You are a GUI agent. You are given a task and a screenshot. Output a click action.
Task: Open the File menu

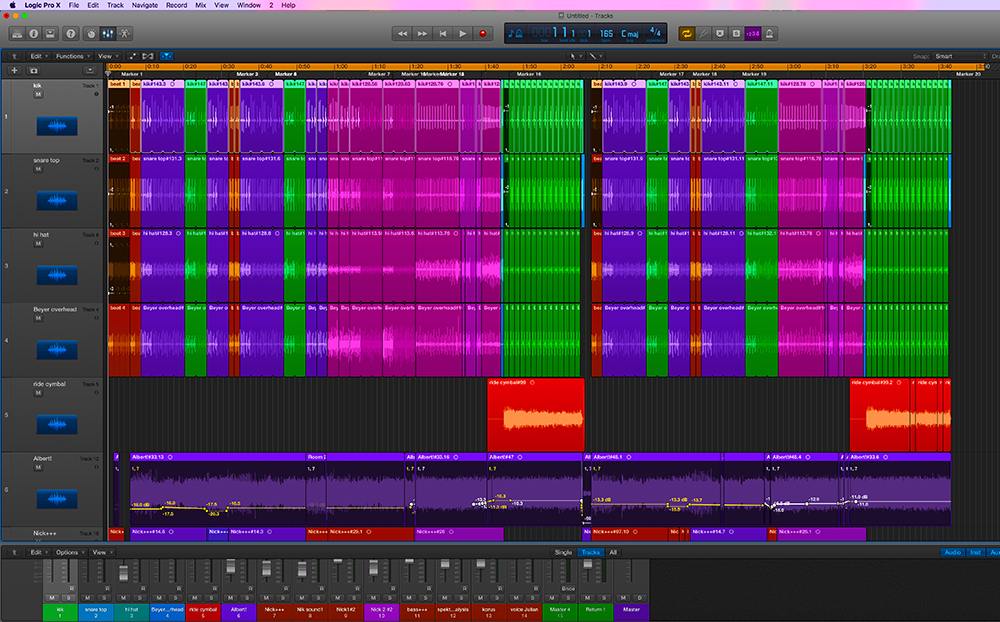pyautogui.click(x=74, y=5)
